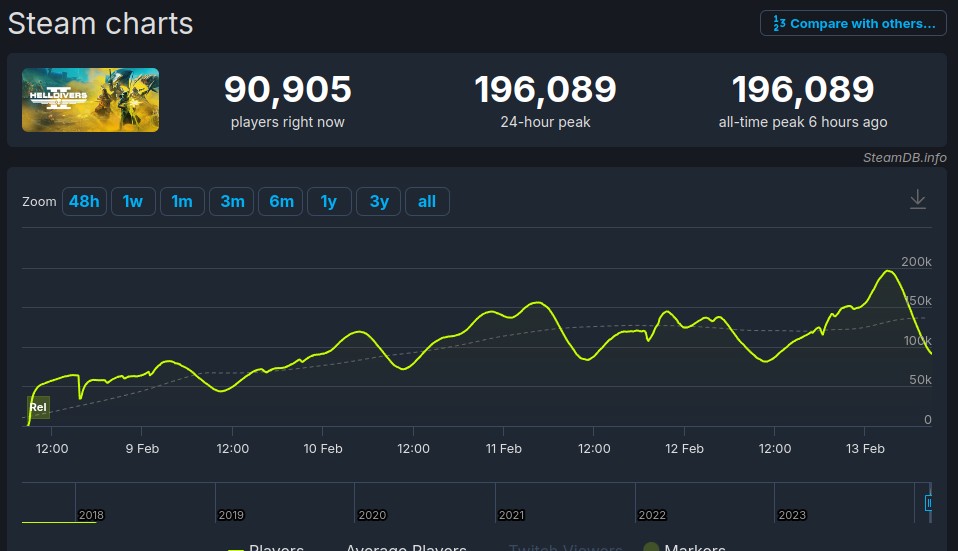This screenshot has height=551, width=958.
Task: Click the 200k y-axis label
Action: 916,261
